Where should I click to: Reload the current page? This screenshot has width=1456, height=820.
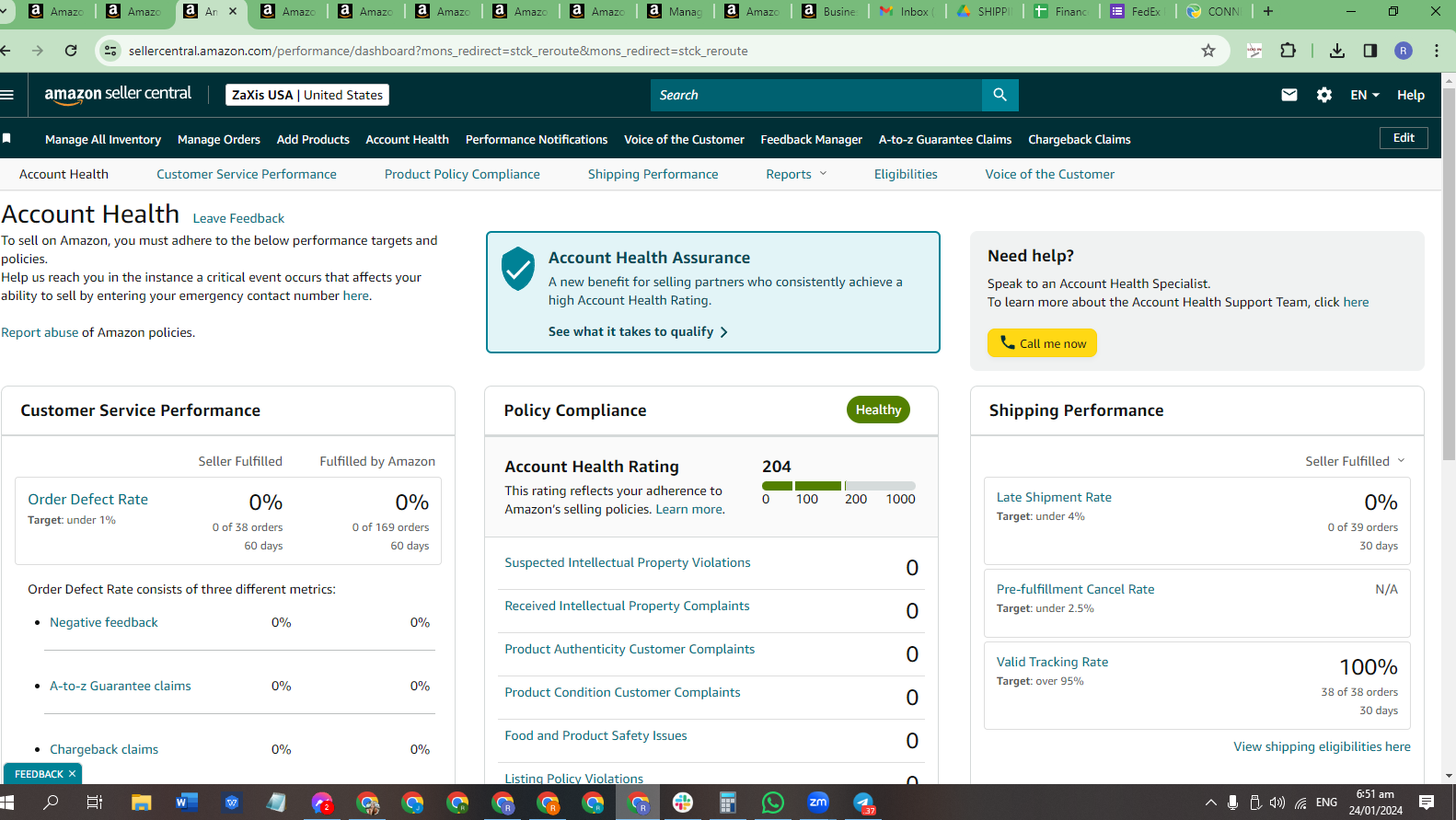coord(71,51)
